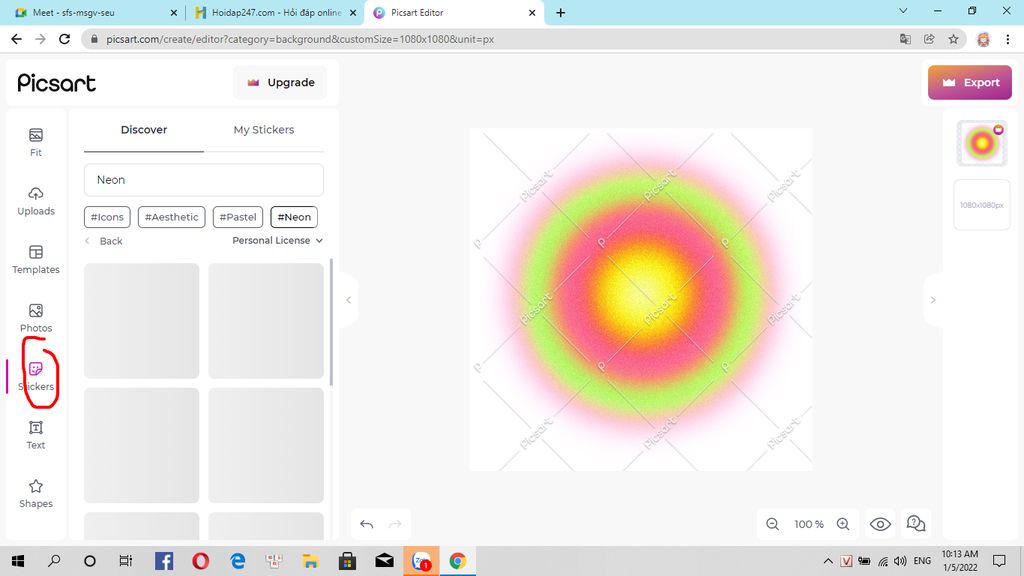
Task: Select the gradient layer thumbnail
Action: (982, 143)
